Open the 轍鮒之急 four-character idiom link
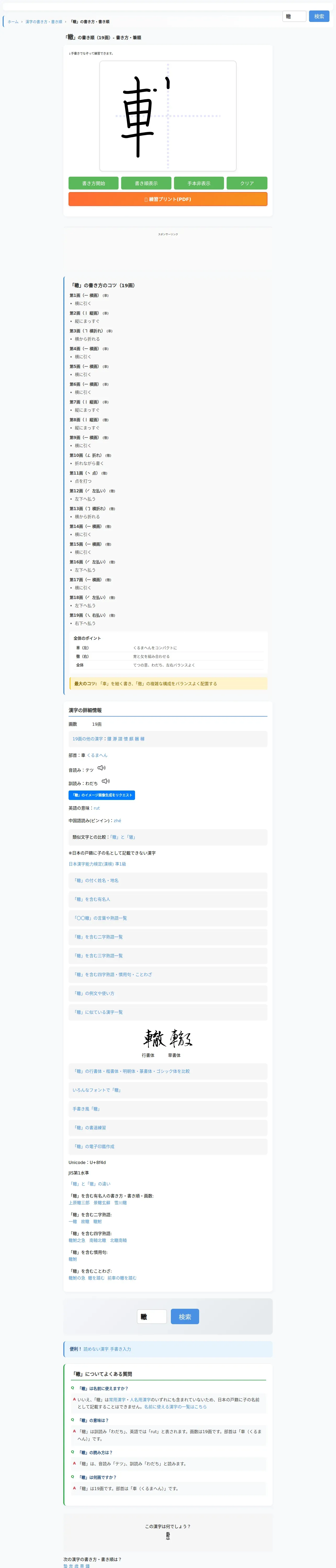This screenshot has width=336, height=1568. pyautogui.click(x=77, y=1241)
